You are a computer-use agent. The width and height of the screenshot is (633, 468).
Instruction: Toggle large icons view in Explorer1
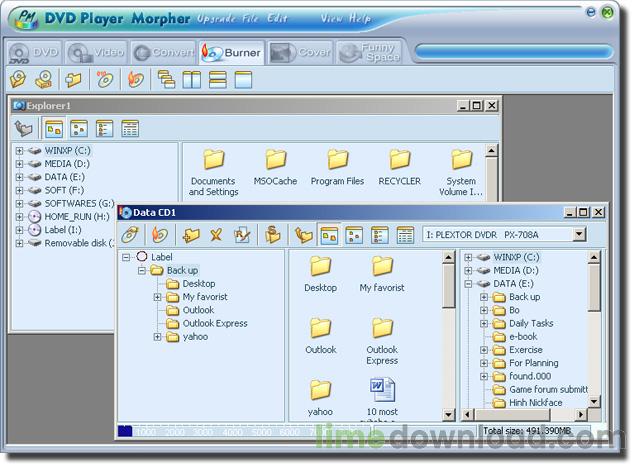coord(53,128)
